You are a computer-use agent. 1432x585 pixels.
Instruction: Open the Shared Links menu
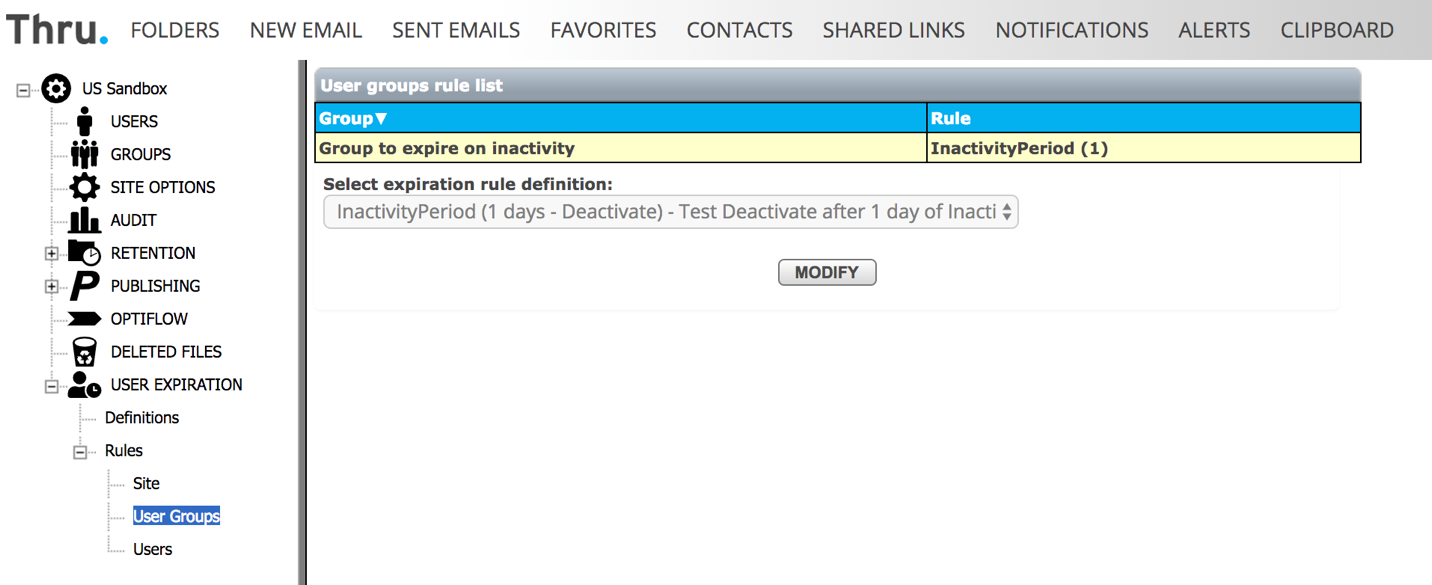[x=893, y=30]
